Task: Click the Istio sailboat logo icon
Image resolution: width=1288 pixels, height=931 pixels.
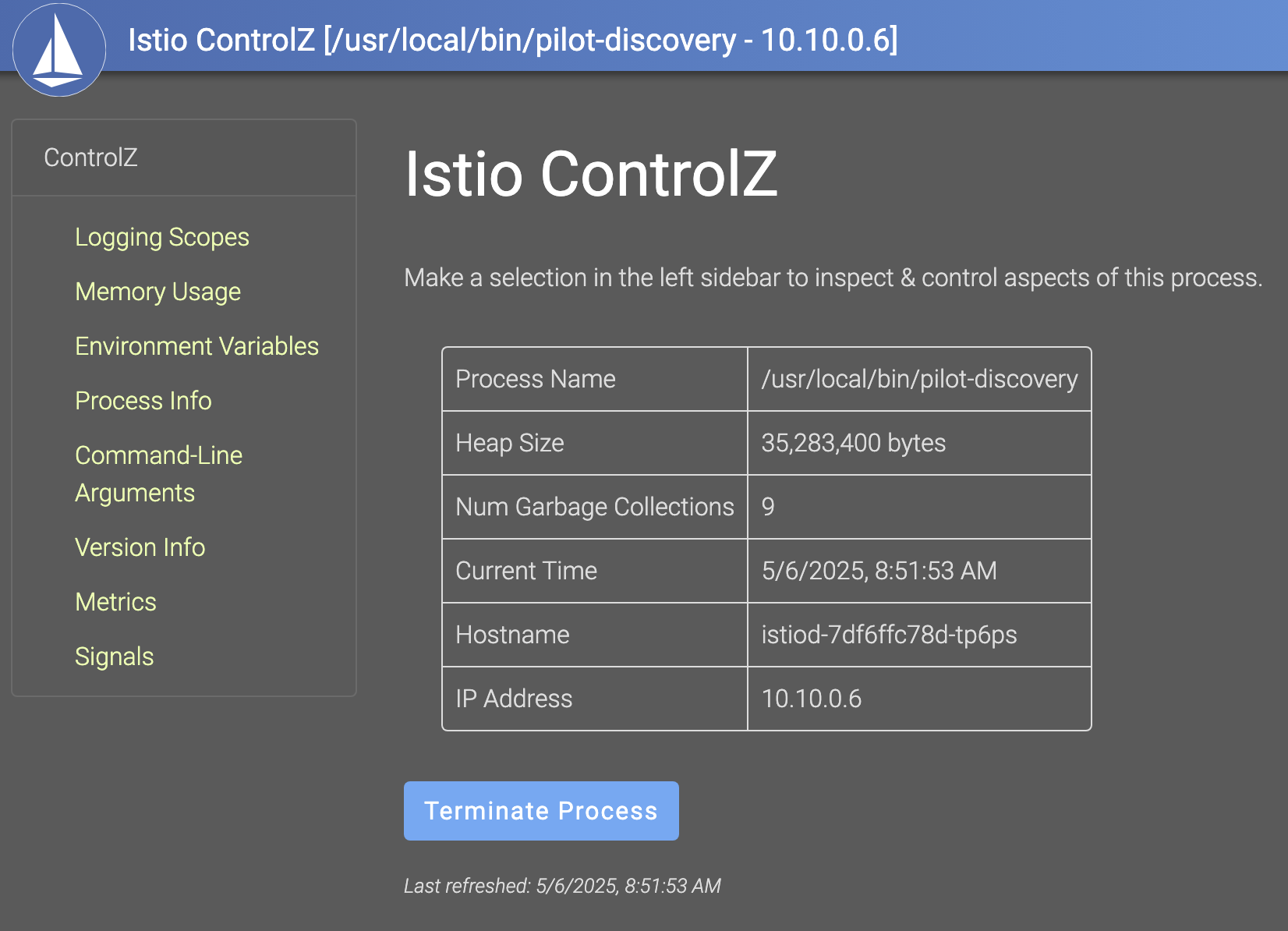Action: coord(59,50)
